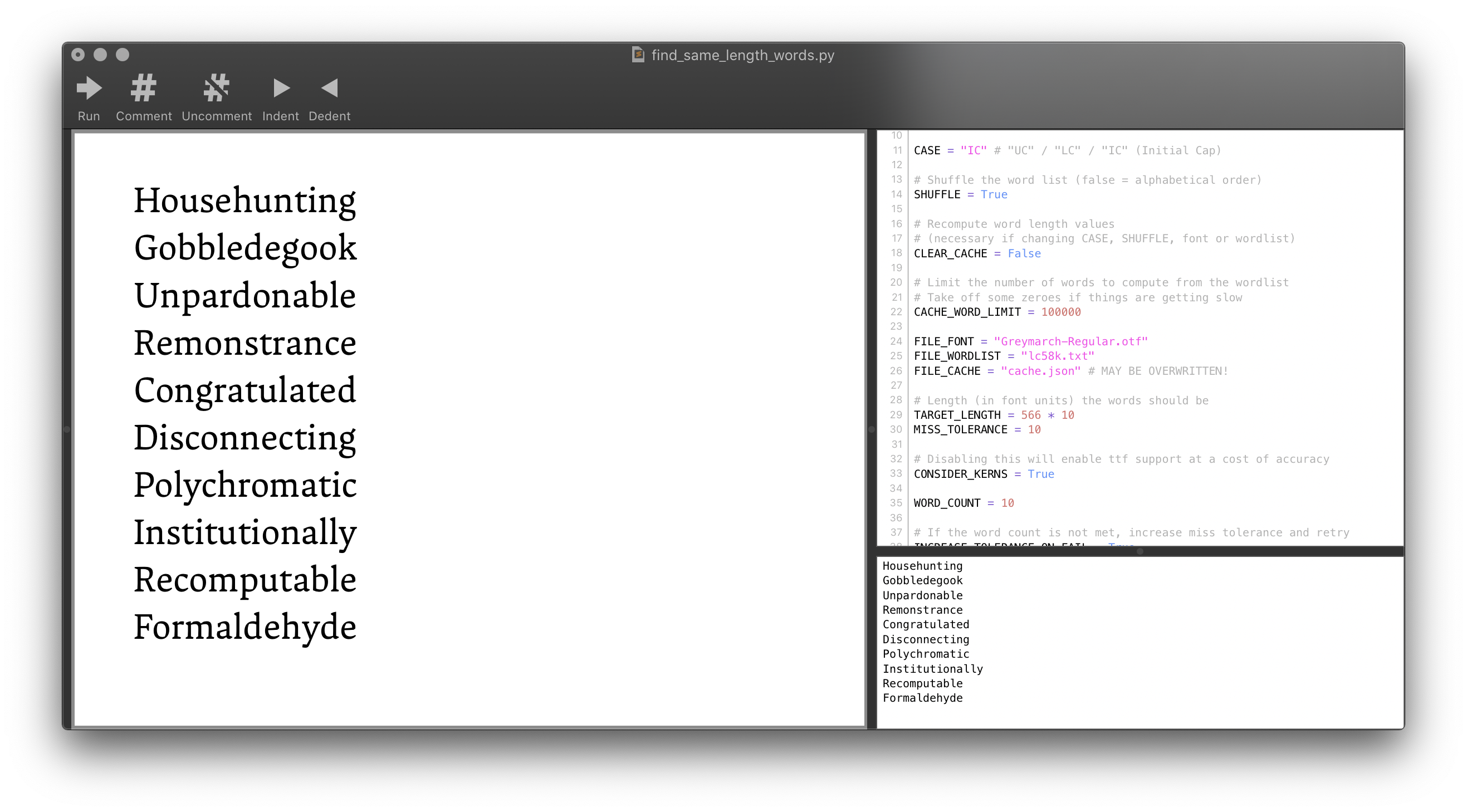
Task: Click divider handle between code and output
Action: coord(1140,551)
